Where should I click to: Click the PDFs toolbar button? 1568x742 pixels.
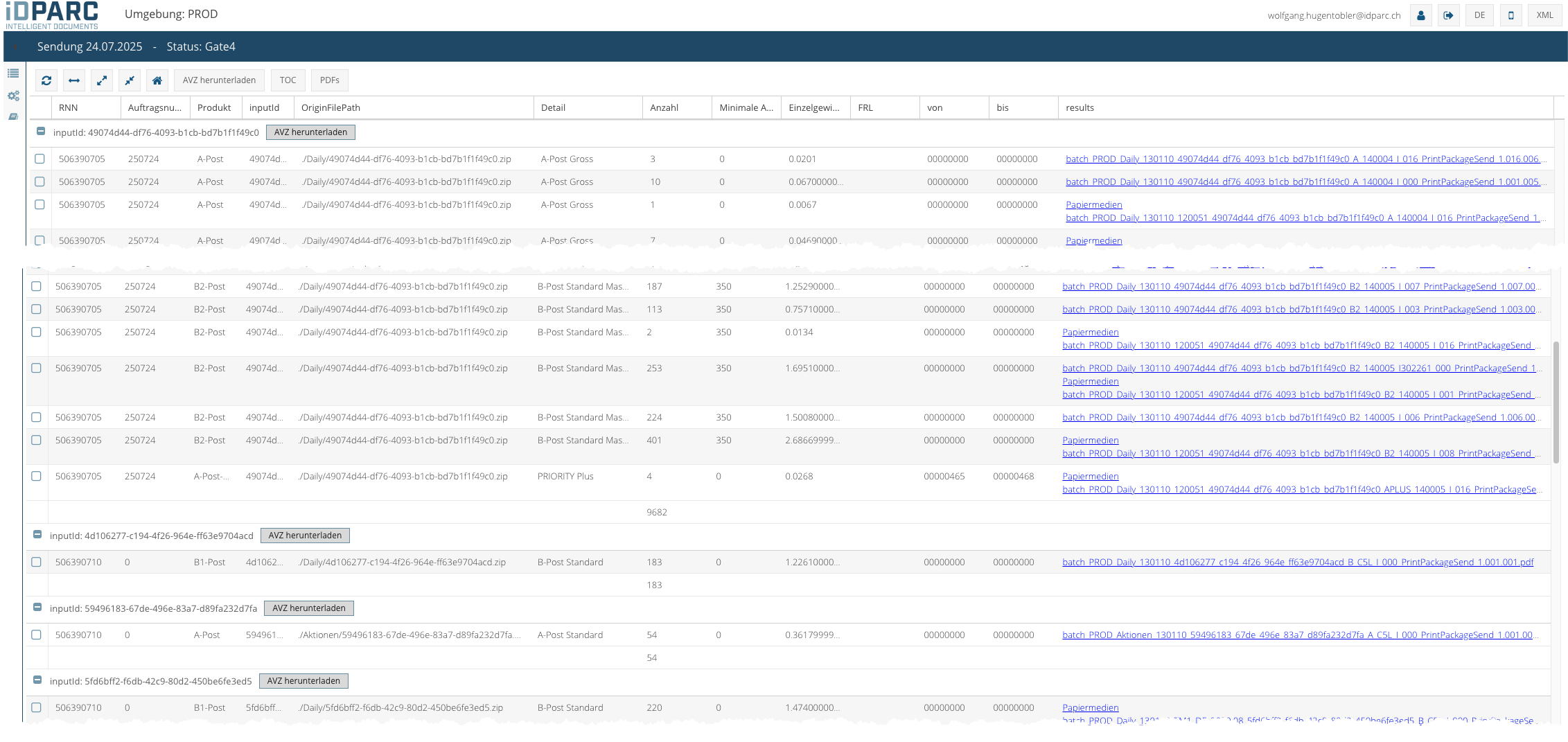[x=329, y=80]
